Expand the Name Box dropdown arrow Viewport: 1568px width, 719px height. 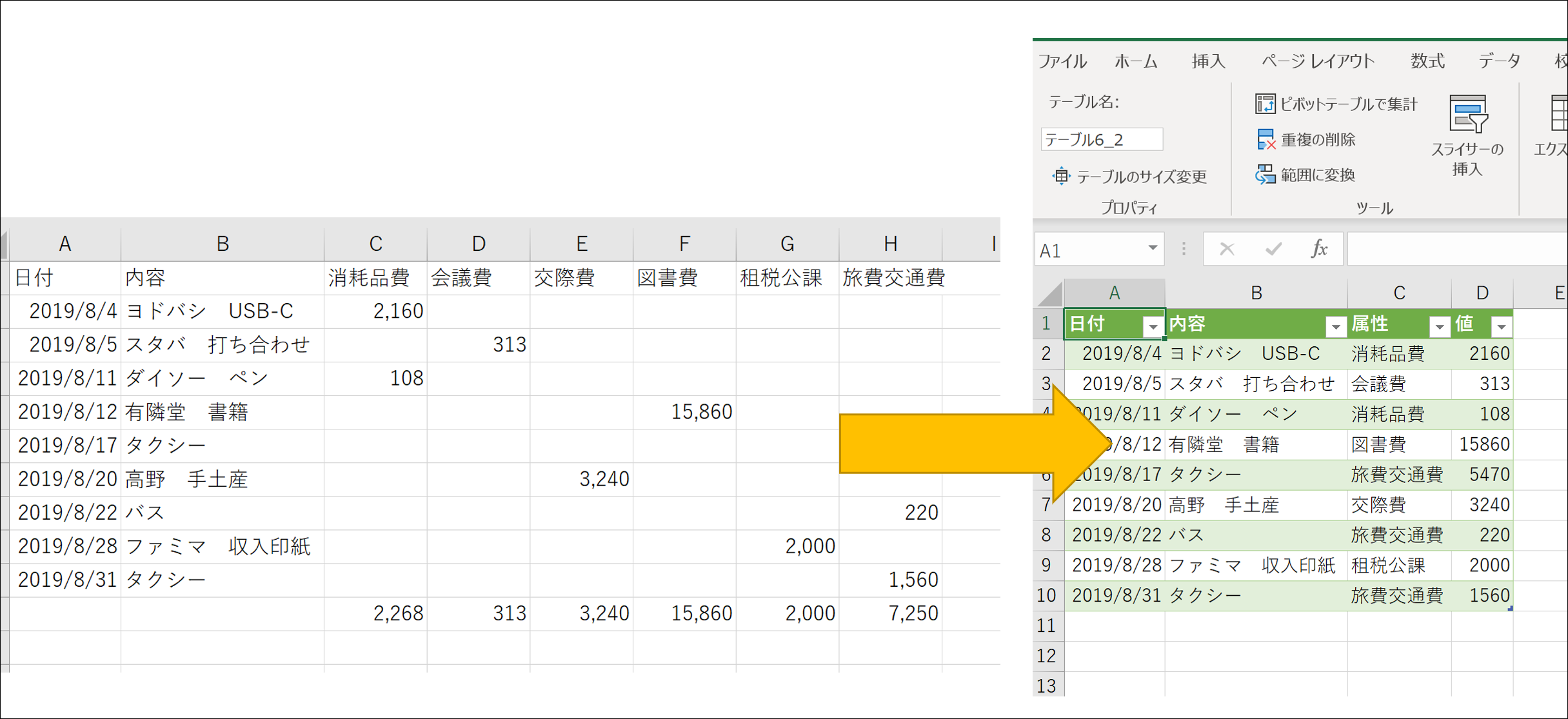(1153, 249)
